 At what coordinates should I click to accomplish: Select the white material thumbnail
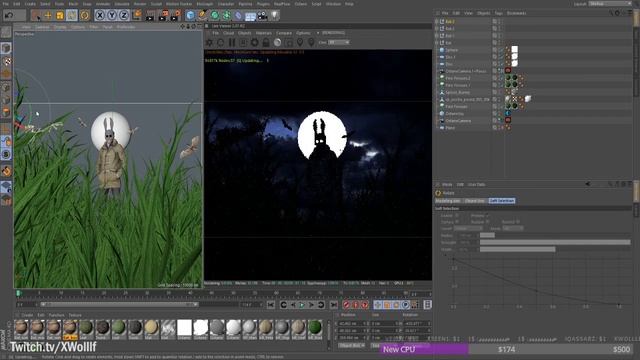click(x=184, y=328)
